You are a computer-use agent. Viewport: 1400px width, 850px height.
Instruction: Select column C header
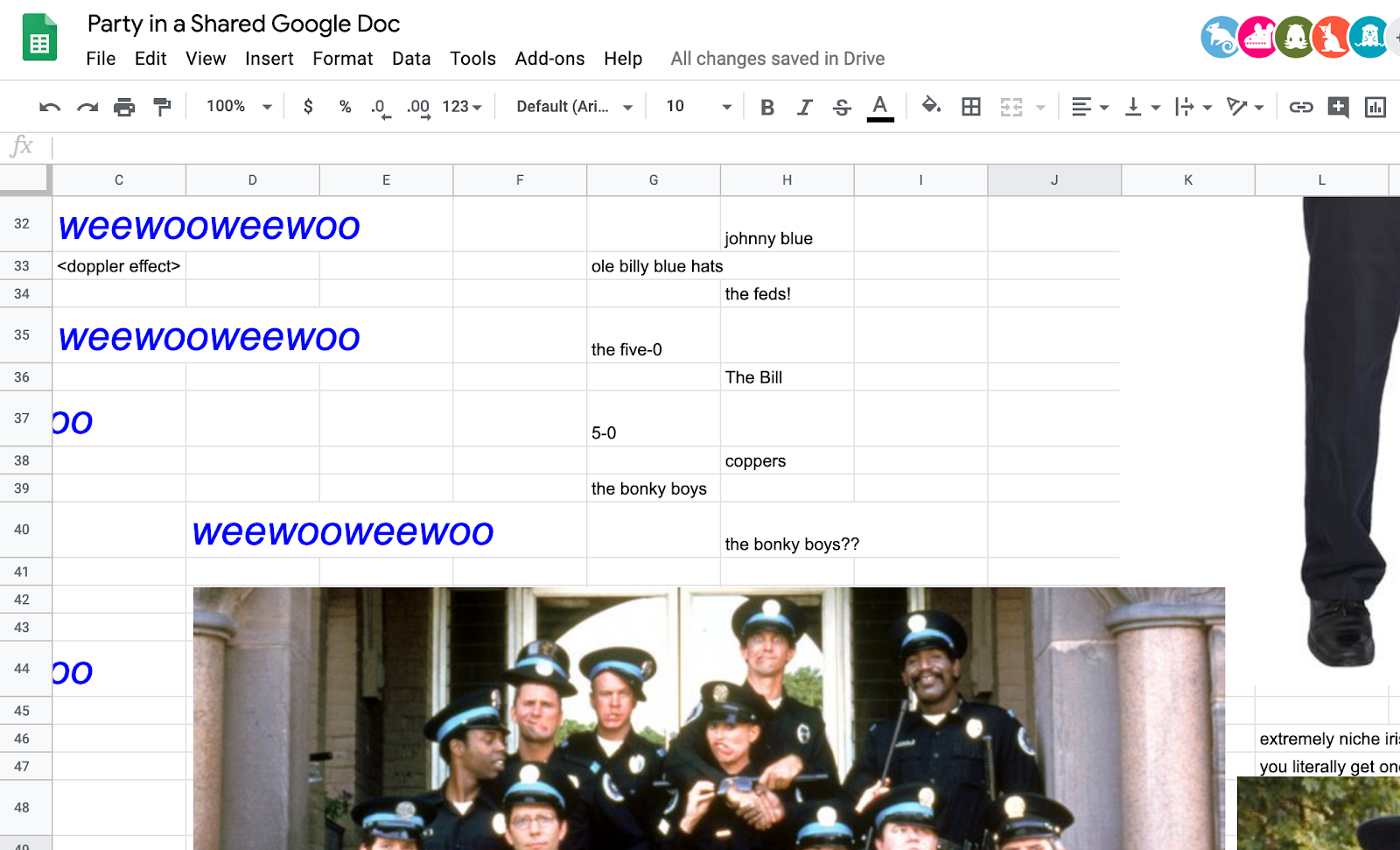tap(119, 180)
